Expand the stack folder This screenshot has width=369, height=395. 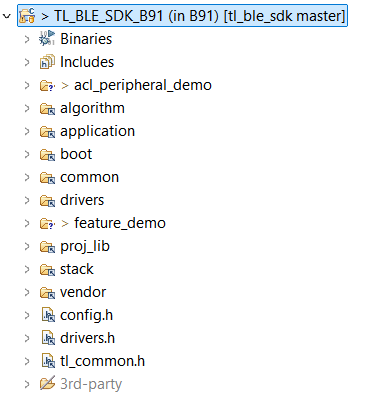(x=27, y=269)
